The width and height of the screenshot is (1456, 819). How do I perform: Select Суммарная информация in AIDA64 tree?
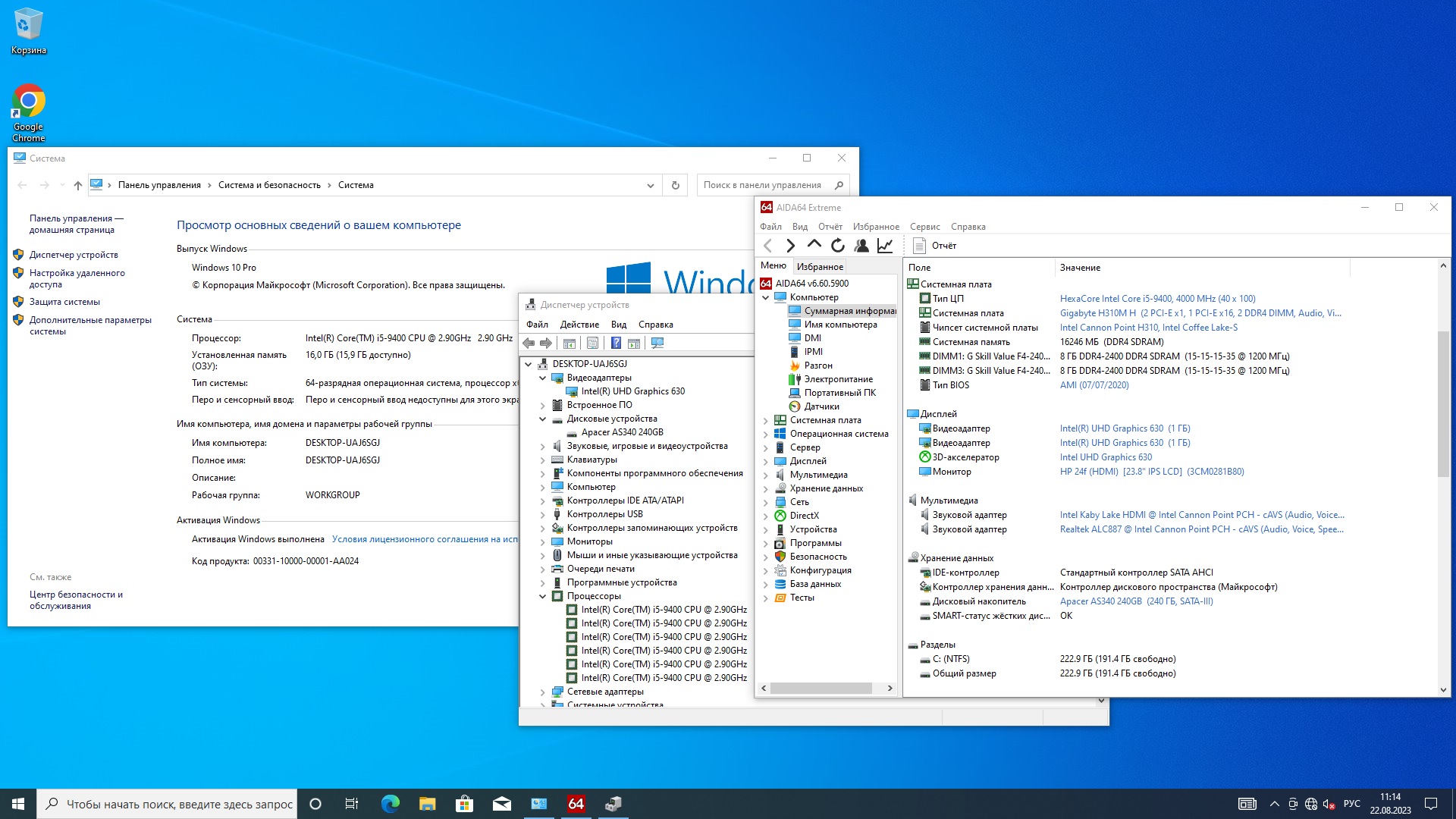[842, 311]
